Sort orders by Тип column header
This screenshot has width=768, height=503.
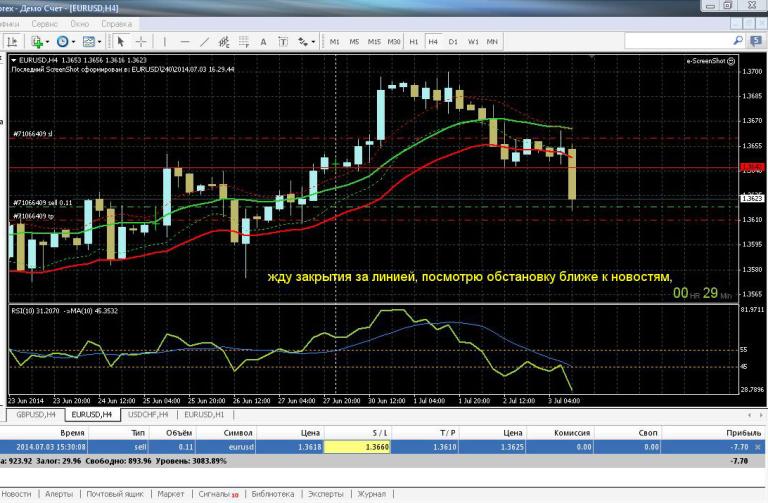pos(138,433)
